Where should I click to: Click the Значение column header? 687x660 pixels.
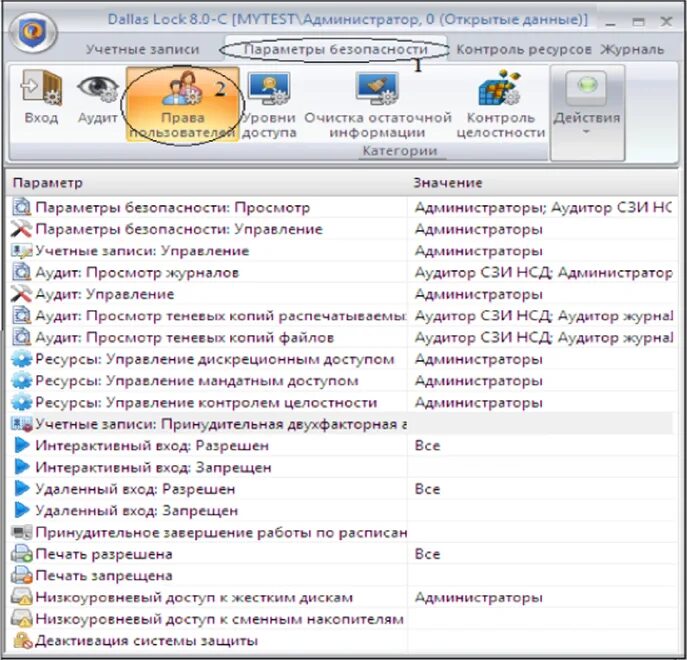(x=448, y=183)
